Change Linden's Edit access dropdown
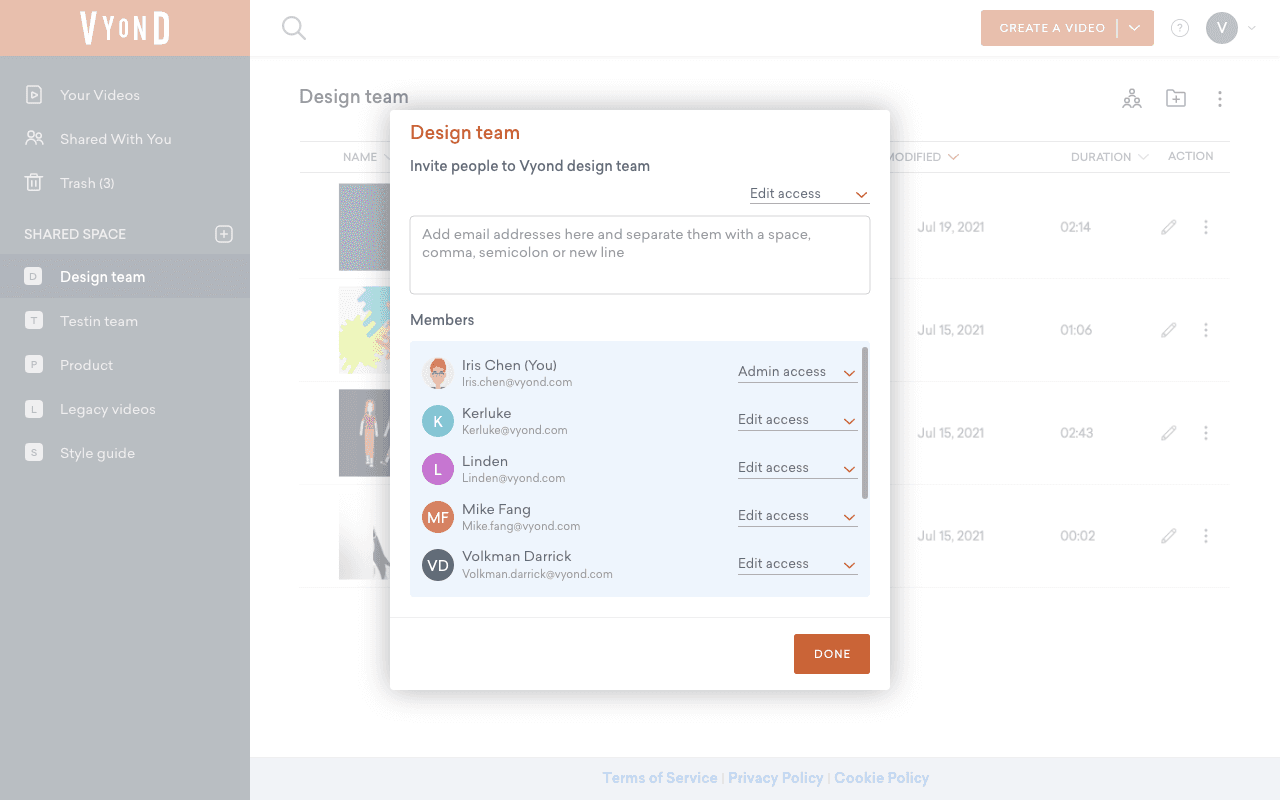 [798, 468]
